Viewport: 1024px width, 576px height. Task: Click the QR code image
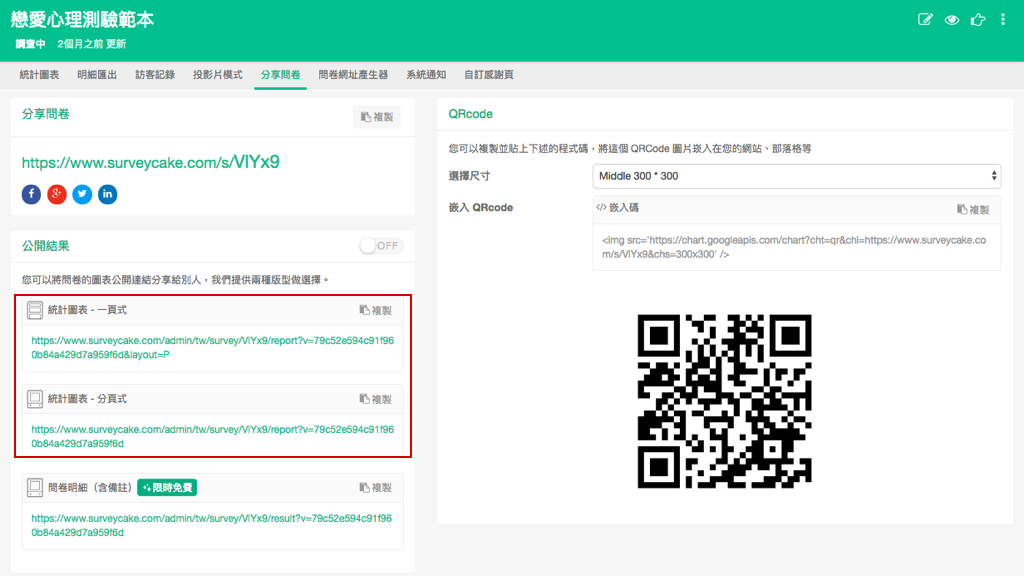(x=725, y=400)
